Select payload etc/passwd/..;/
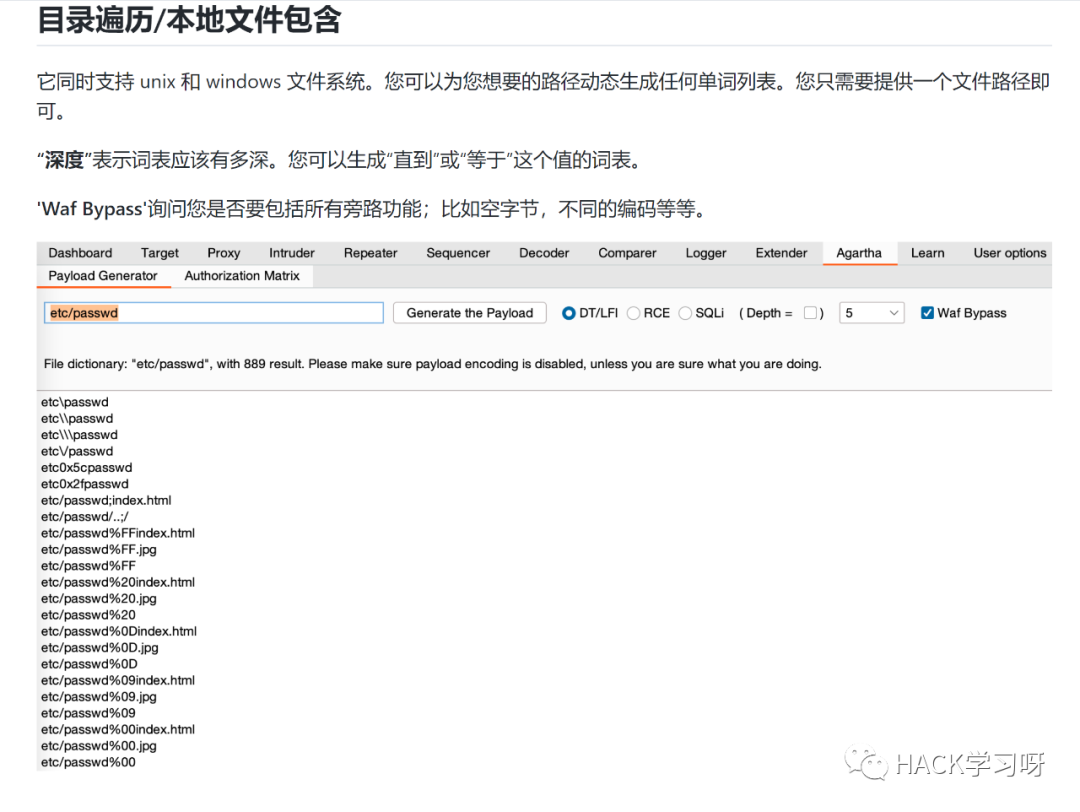Viewport: 1080px width, 812px height. click(x=85, y=517)
